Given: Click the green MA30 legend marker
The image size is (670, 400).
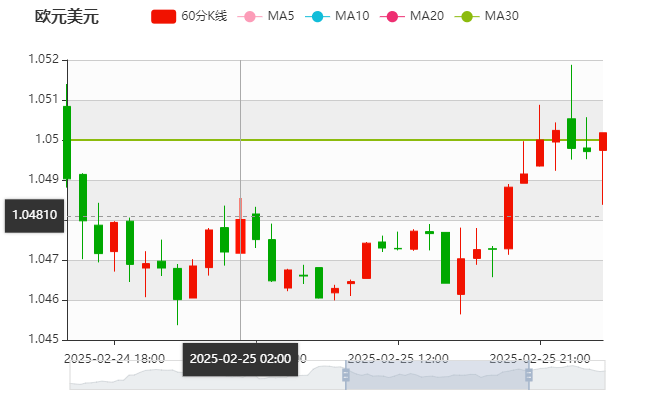Looking at the screenshot, I should click(x=467, y=16).
